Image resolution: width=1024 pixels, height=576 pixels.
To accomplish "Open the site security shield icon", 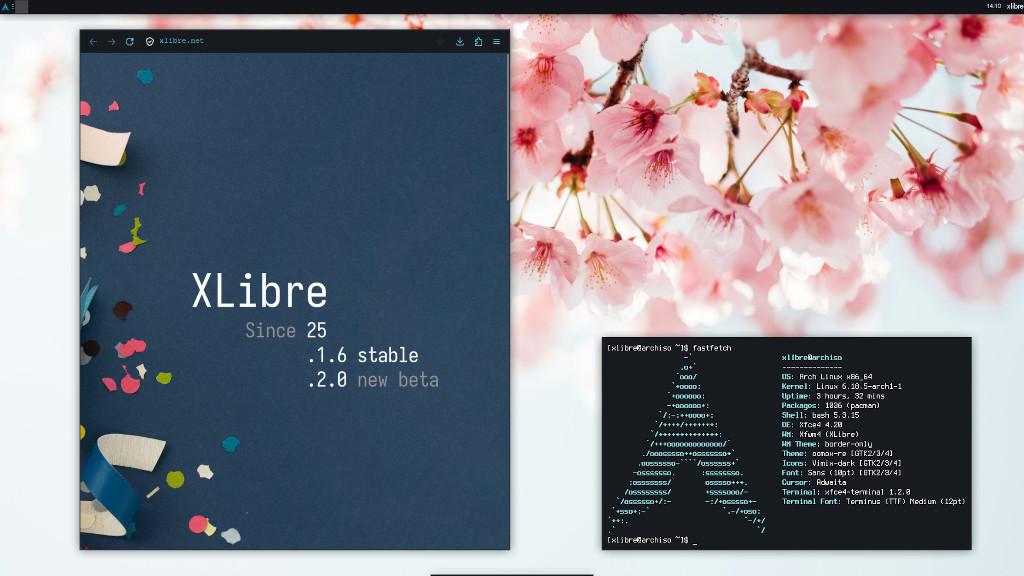I will coord(150,41).
